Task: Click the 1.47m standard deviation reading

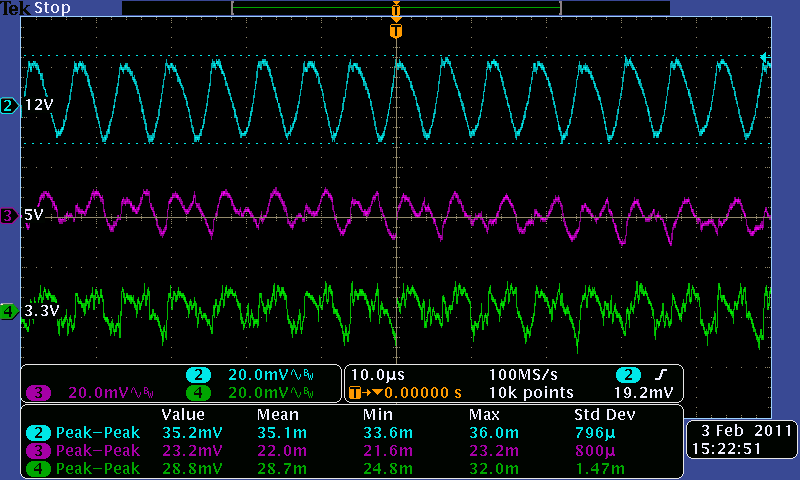Action: (599, 469)
